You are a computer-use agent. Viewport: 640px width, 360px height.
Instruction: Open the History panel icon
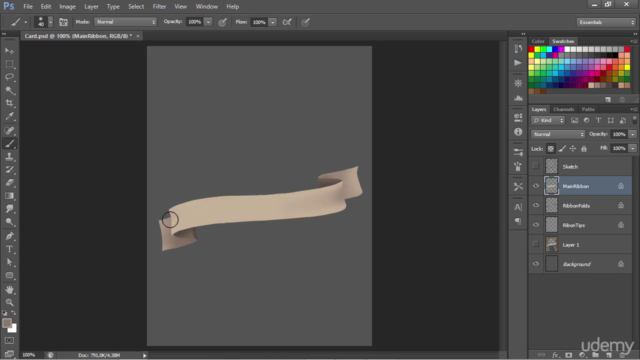518,49
